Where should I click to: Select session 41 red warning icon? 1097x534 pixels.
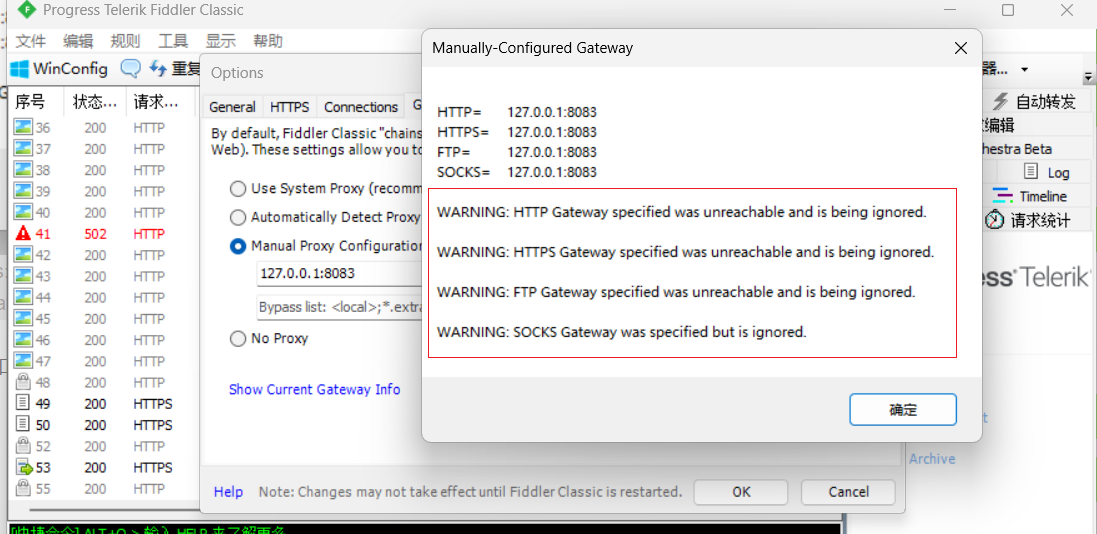click(24, 234)
